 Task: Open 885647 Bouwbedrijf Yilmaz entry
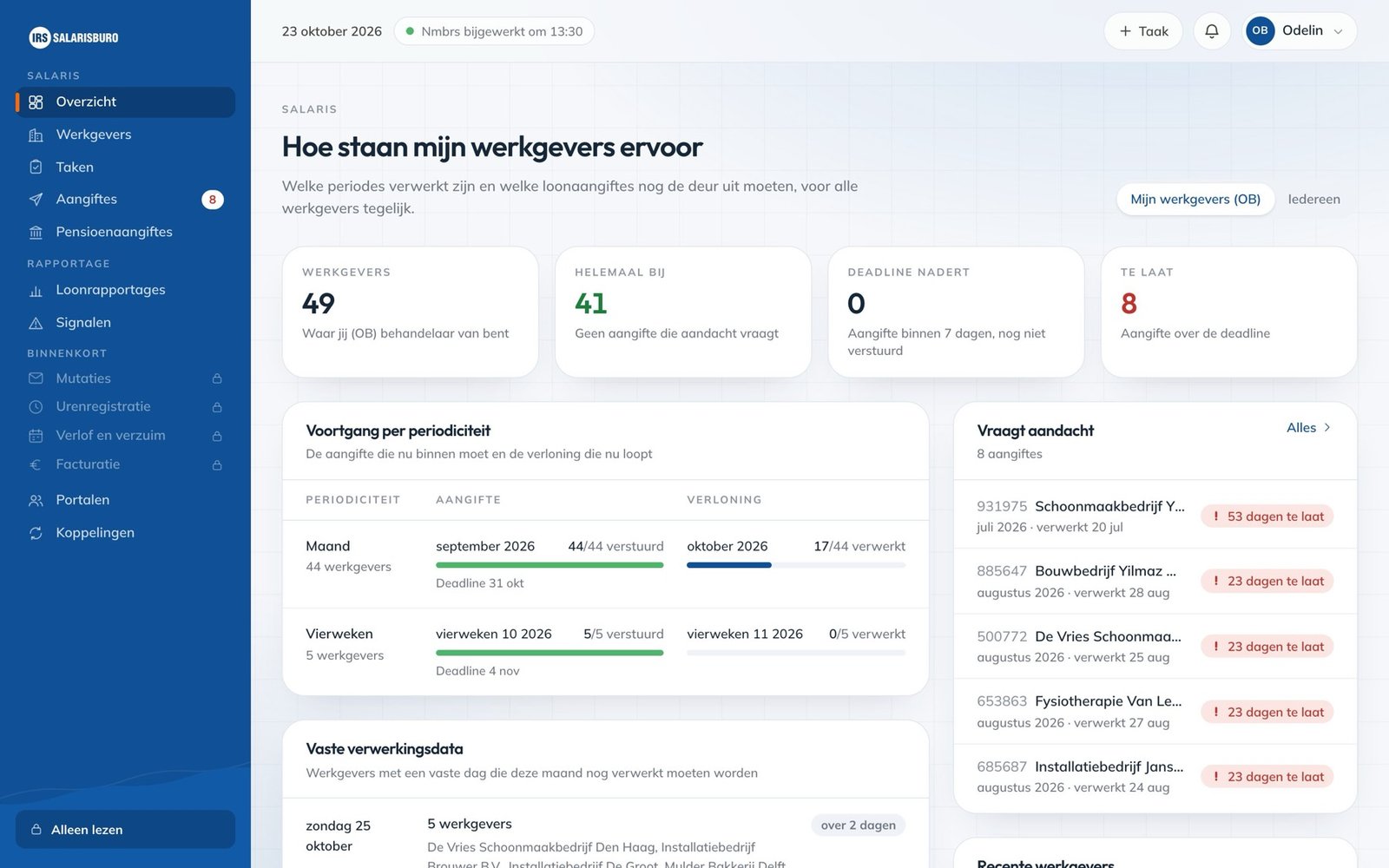click(x=1155, y=581)
